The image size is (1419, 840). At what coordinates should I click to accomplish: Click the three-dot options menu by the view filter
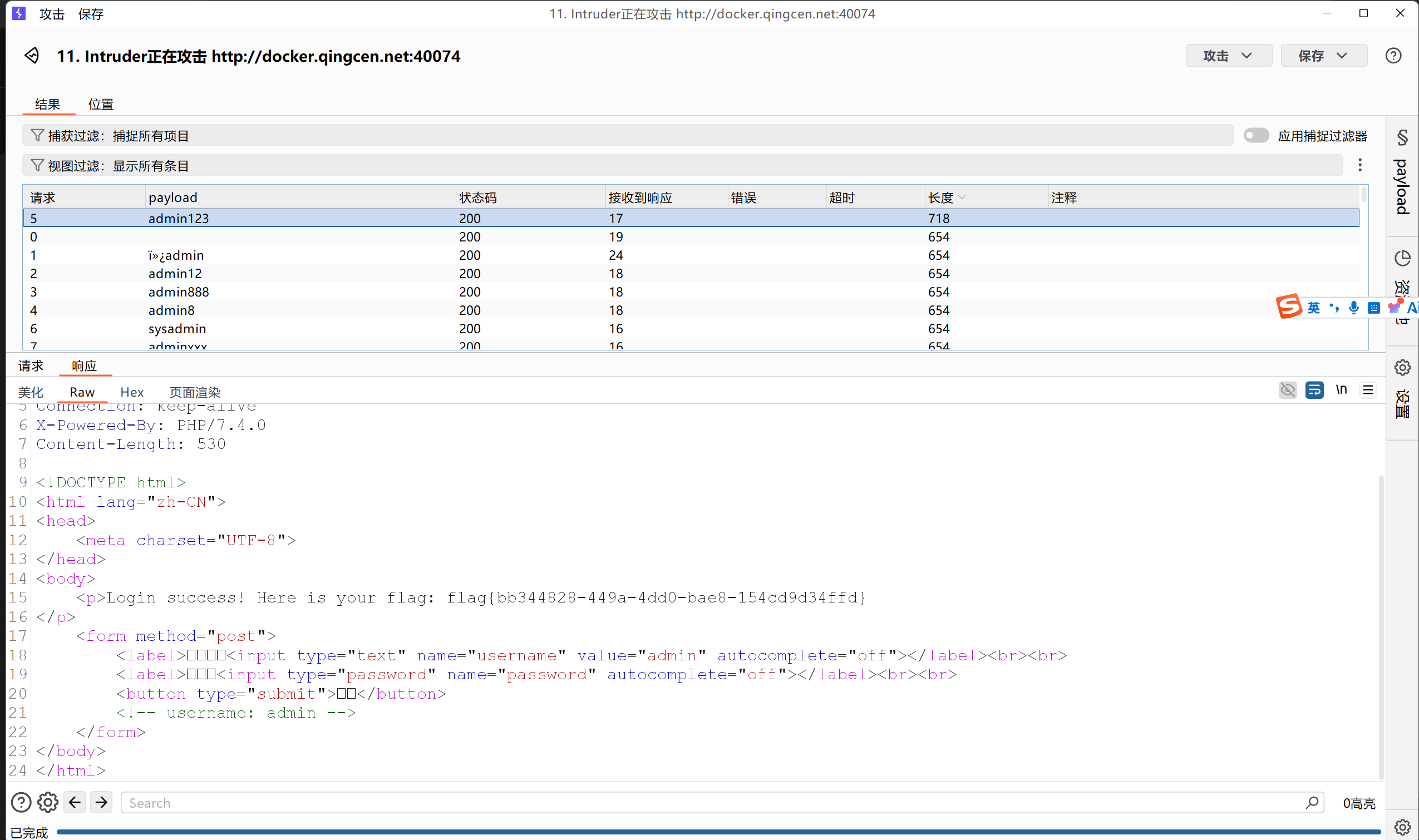1359,165
